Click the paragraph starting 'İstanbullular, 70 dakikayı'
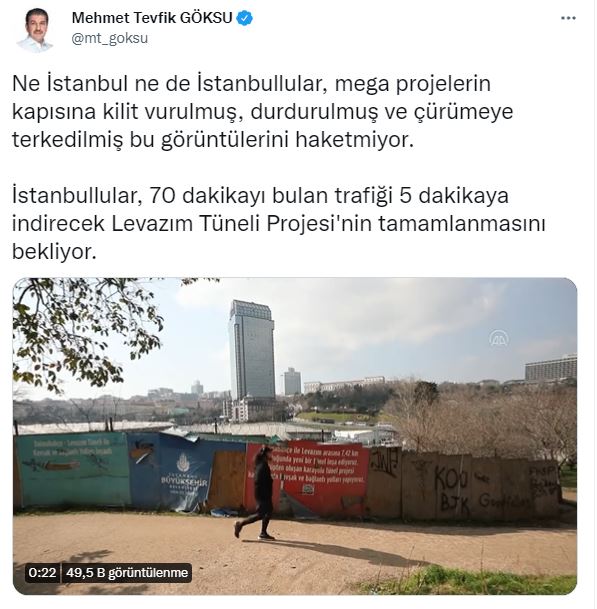The width and height of the screenshot is (597, 609). point(278,223)
